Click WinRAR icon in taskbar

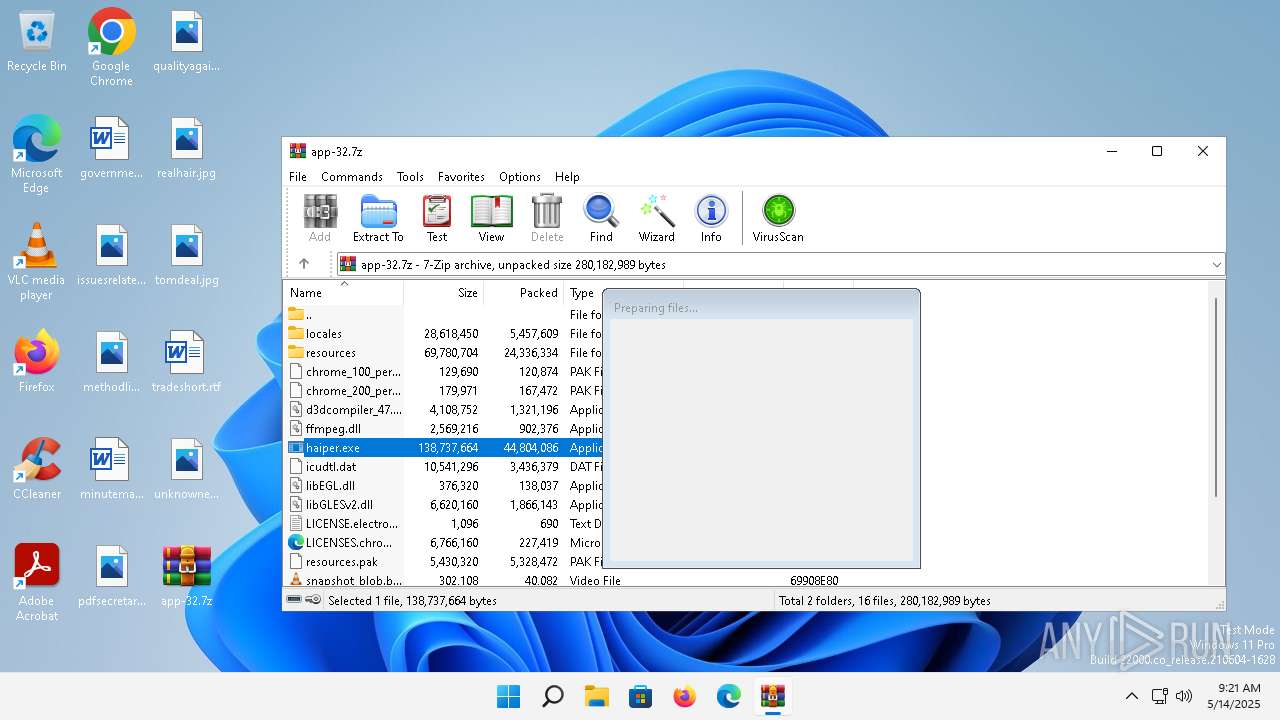pos(772,696)
